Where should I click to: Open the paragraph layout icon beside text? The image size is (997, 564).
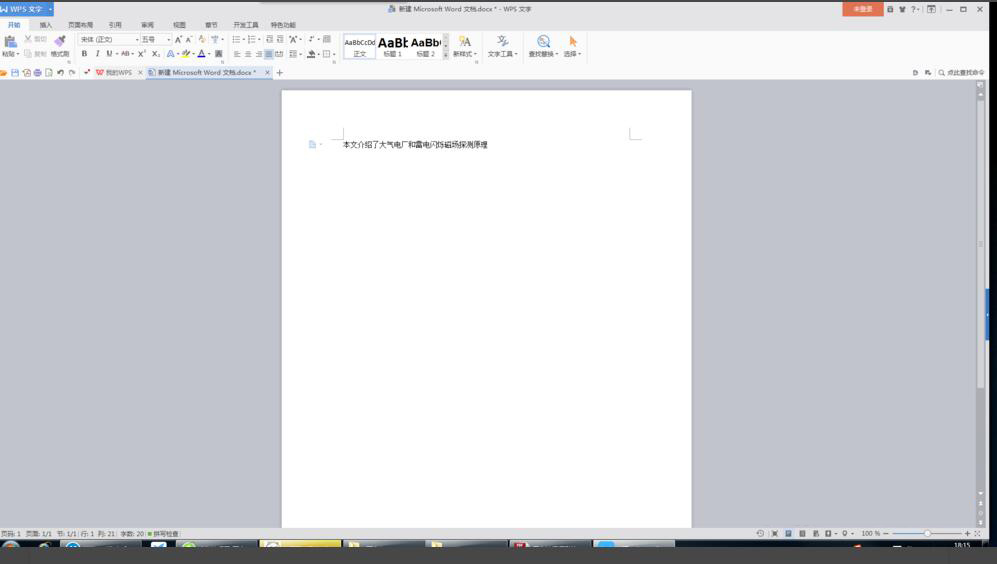(312, 144)
